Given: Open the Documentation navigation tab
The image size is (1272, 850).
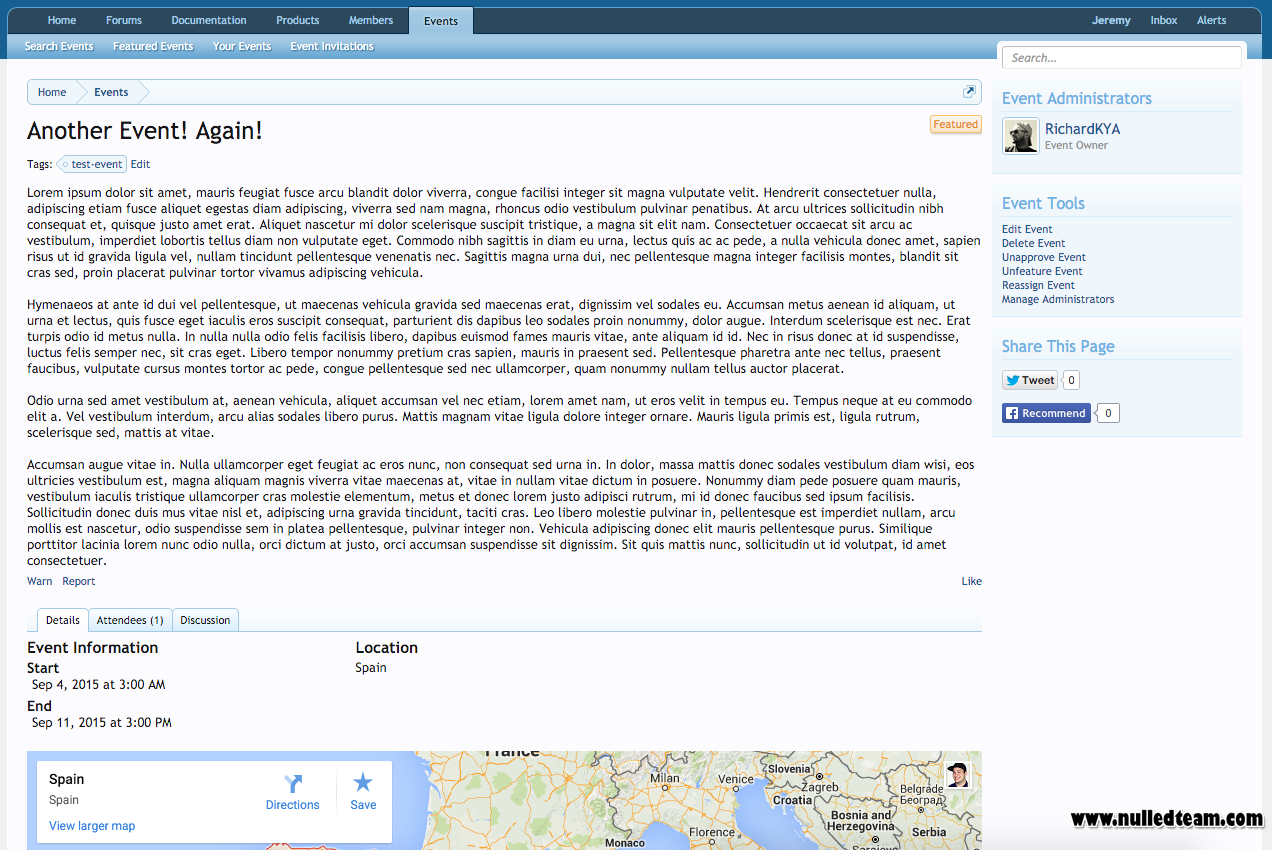Looking at the screenshot, I should coord(209,20).
